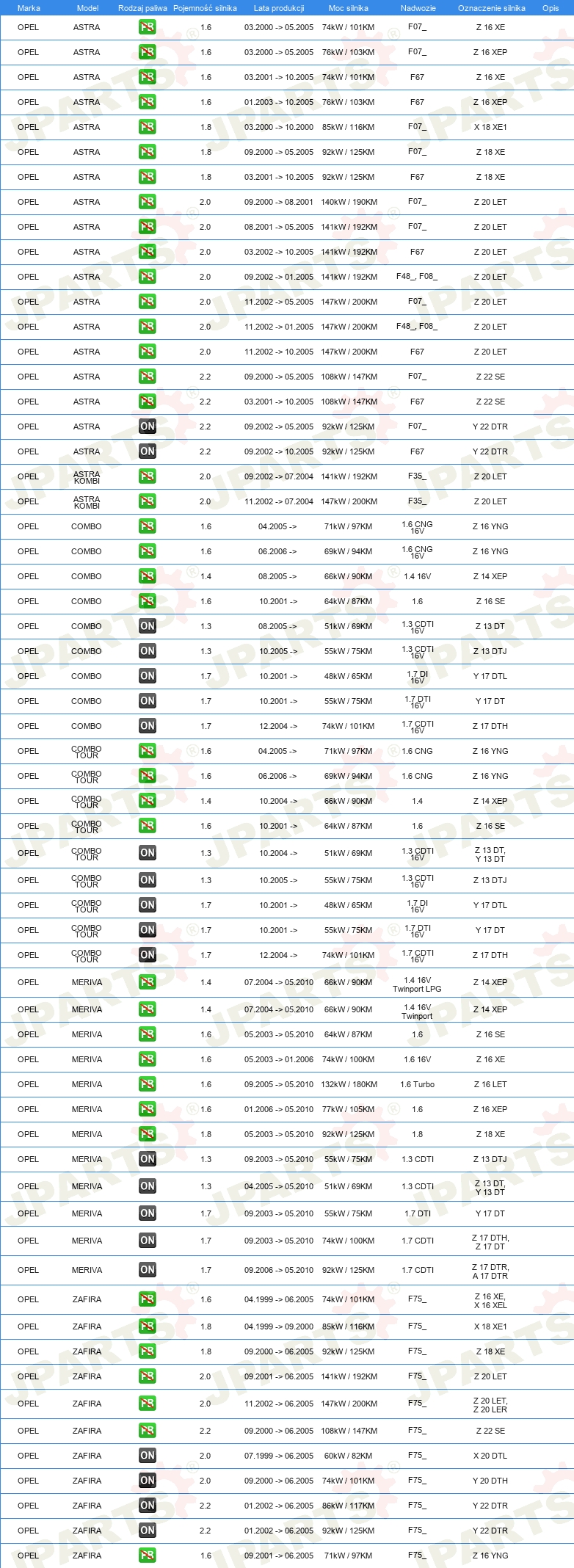Viewport: 574px width, 1568px height.
Task: Click the engine code Z 17 DTH, Z 17 DT
Action: 490,1242
